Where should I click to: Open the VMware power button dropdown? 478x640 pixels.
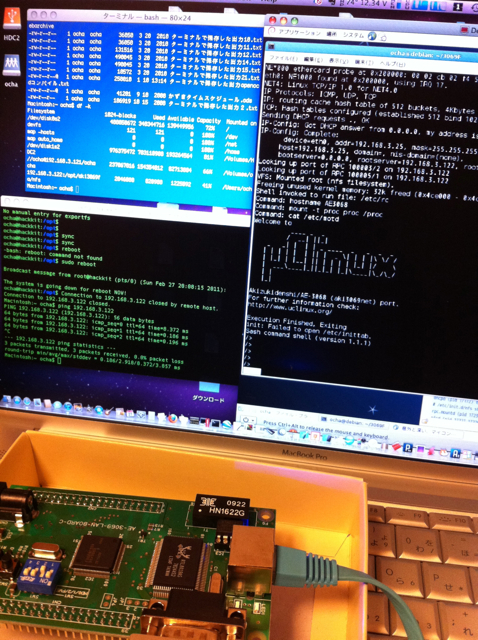point(249,420)
